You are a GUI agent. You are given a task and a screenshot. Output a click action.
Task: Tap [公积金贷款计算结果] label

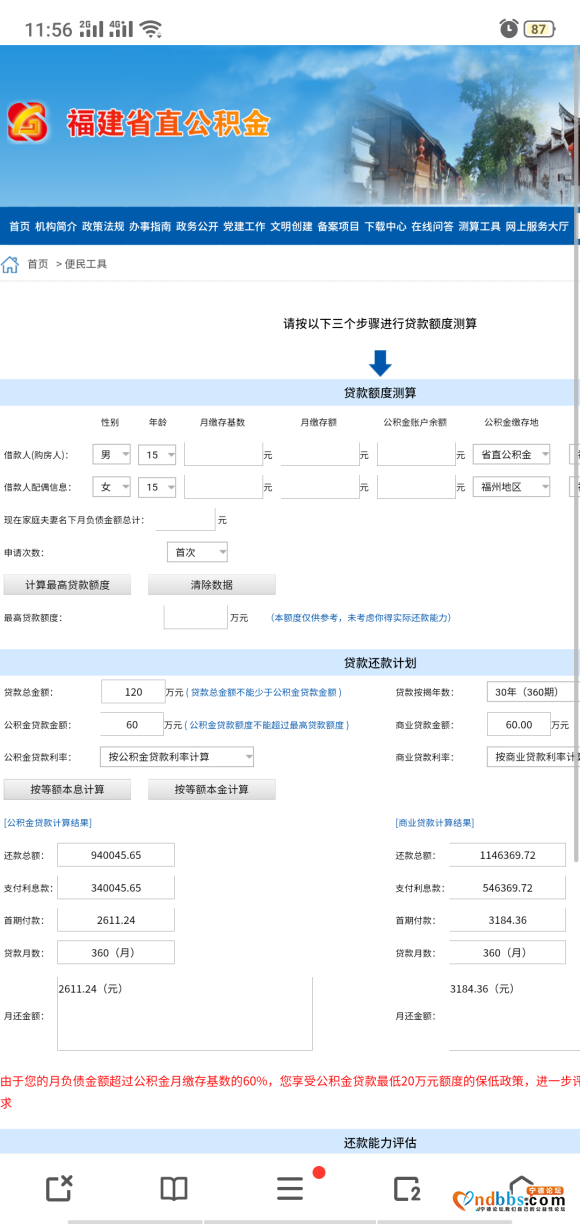[x=48, y=823]
